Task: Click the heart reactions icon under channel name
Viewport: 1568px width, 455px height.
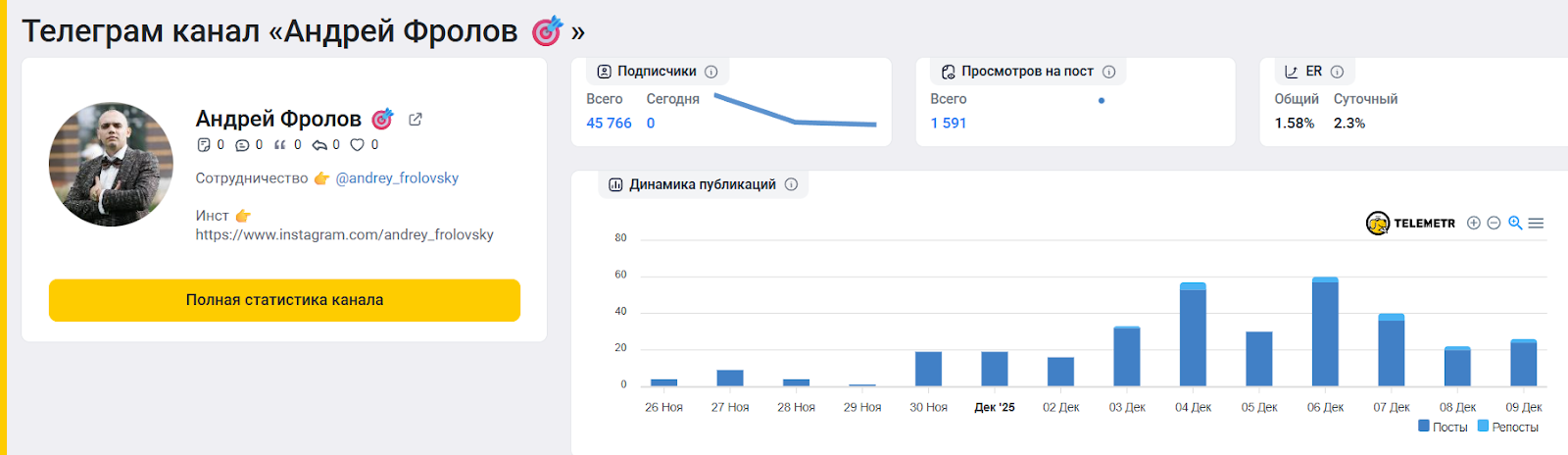Action: click(x=358, y=145)
